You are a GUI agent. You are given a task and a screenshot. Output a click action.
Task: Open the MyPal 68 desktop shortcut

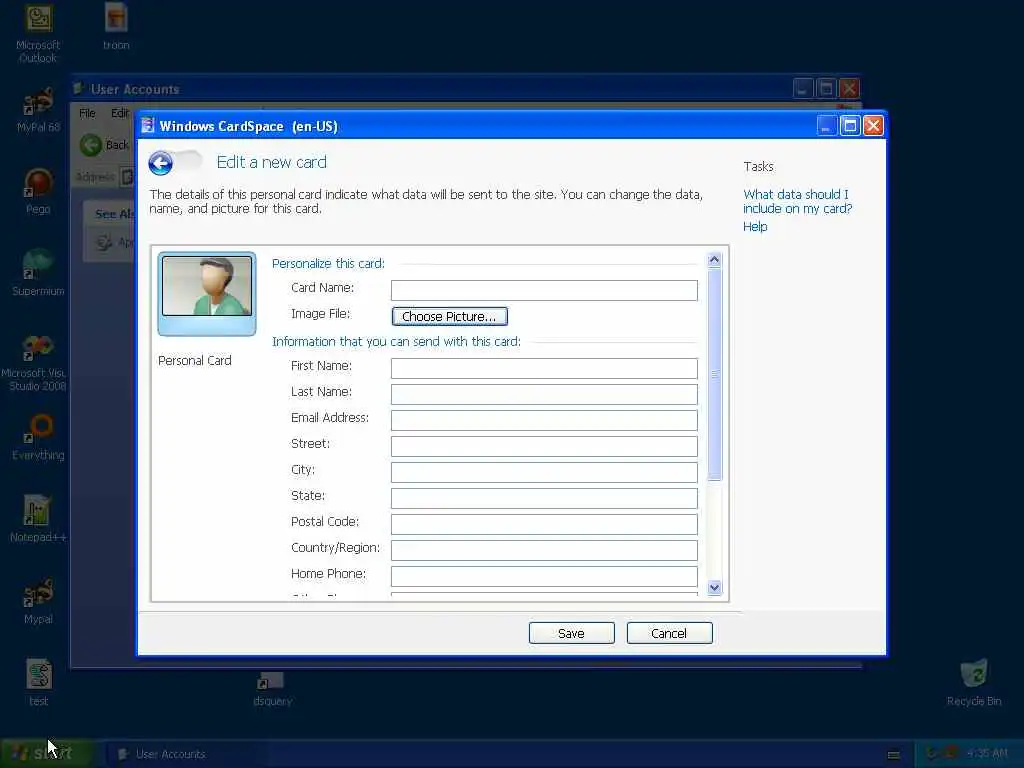38,110
